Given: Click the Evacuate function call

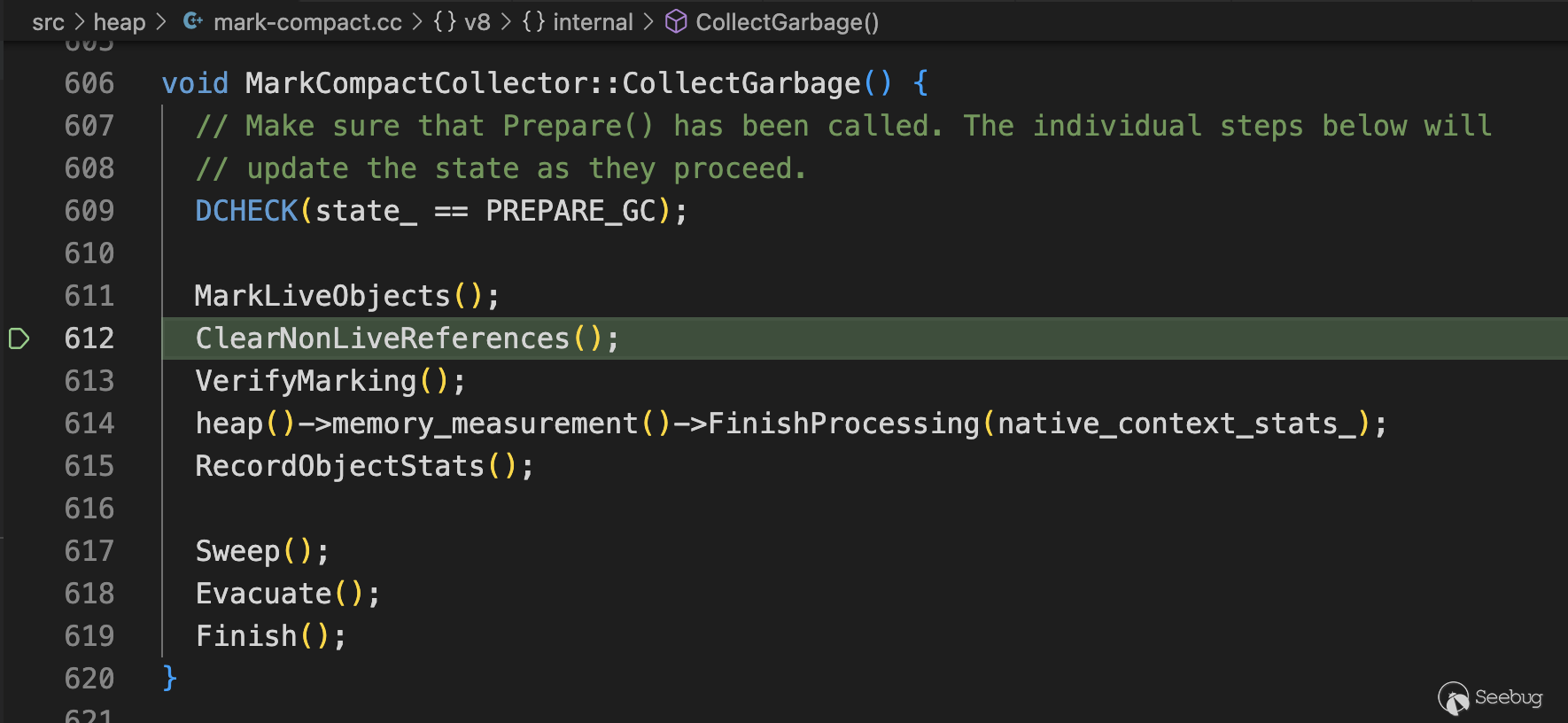Looking at the screenshot, I should pyautogui.click(x=263, y=594).
